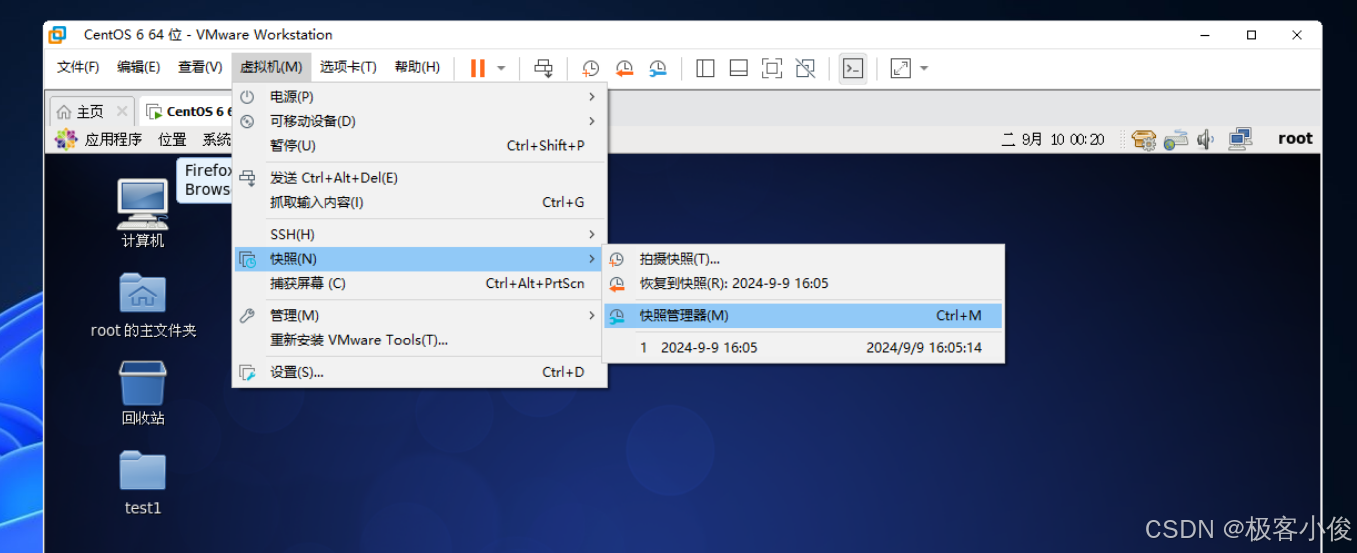The width and height of the screenshot is (1357, 553).
Task: Open 设置(S)... from the menu
Action: click(x=419, y=372)
